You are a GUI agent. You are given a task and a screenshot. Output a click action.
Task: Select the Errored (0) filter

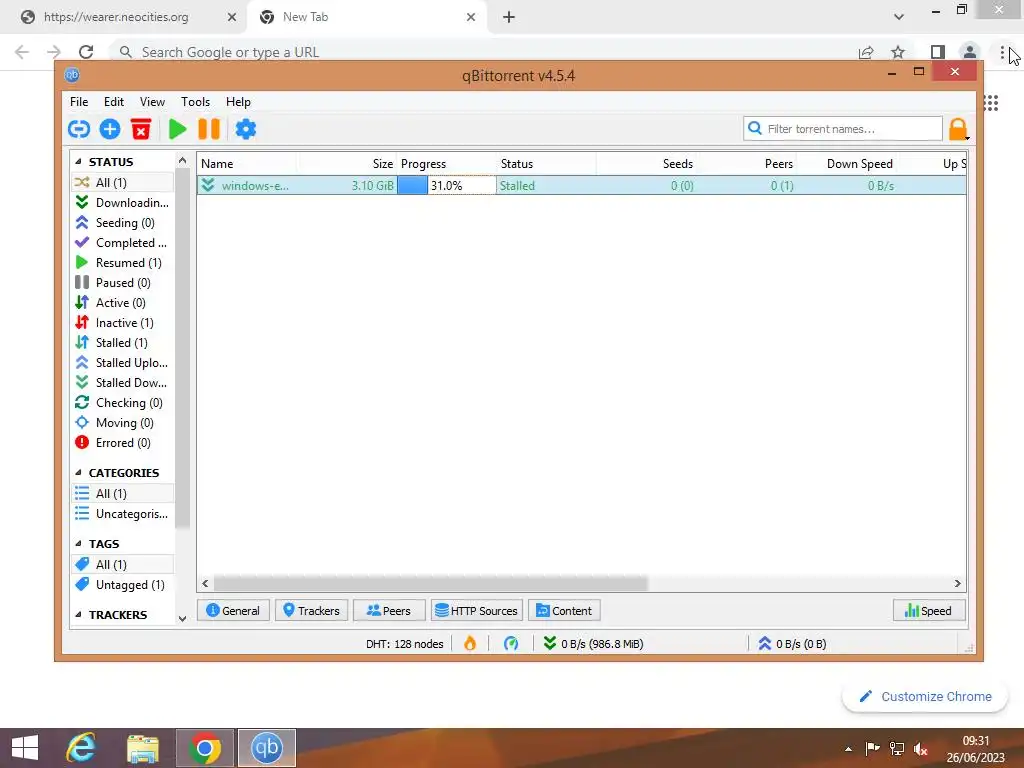pos(122,443)
